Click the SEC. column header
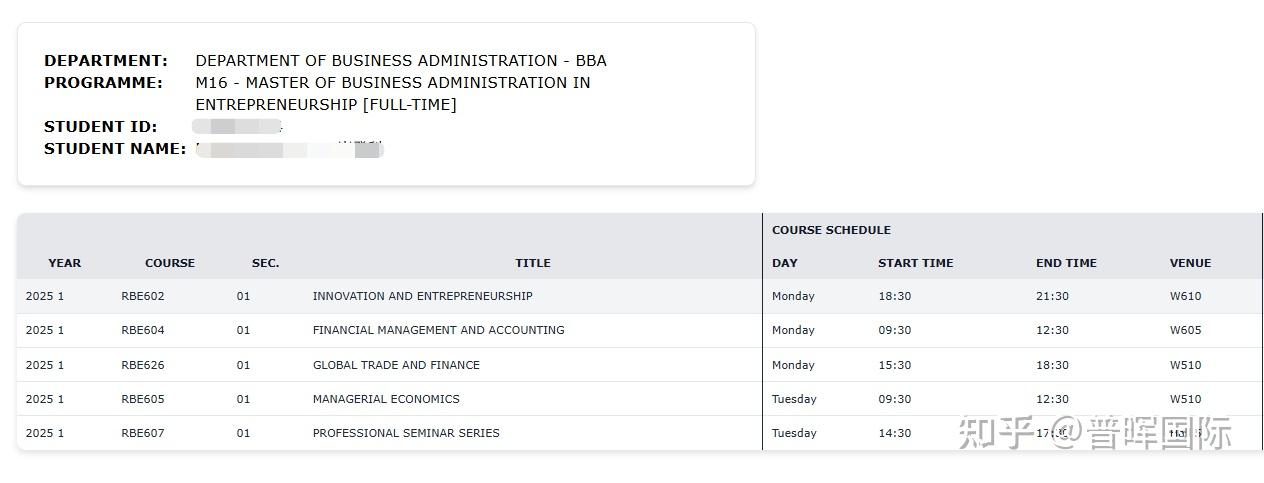 pyautogui.click(x=265, y=263)
